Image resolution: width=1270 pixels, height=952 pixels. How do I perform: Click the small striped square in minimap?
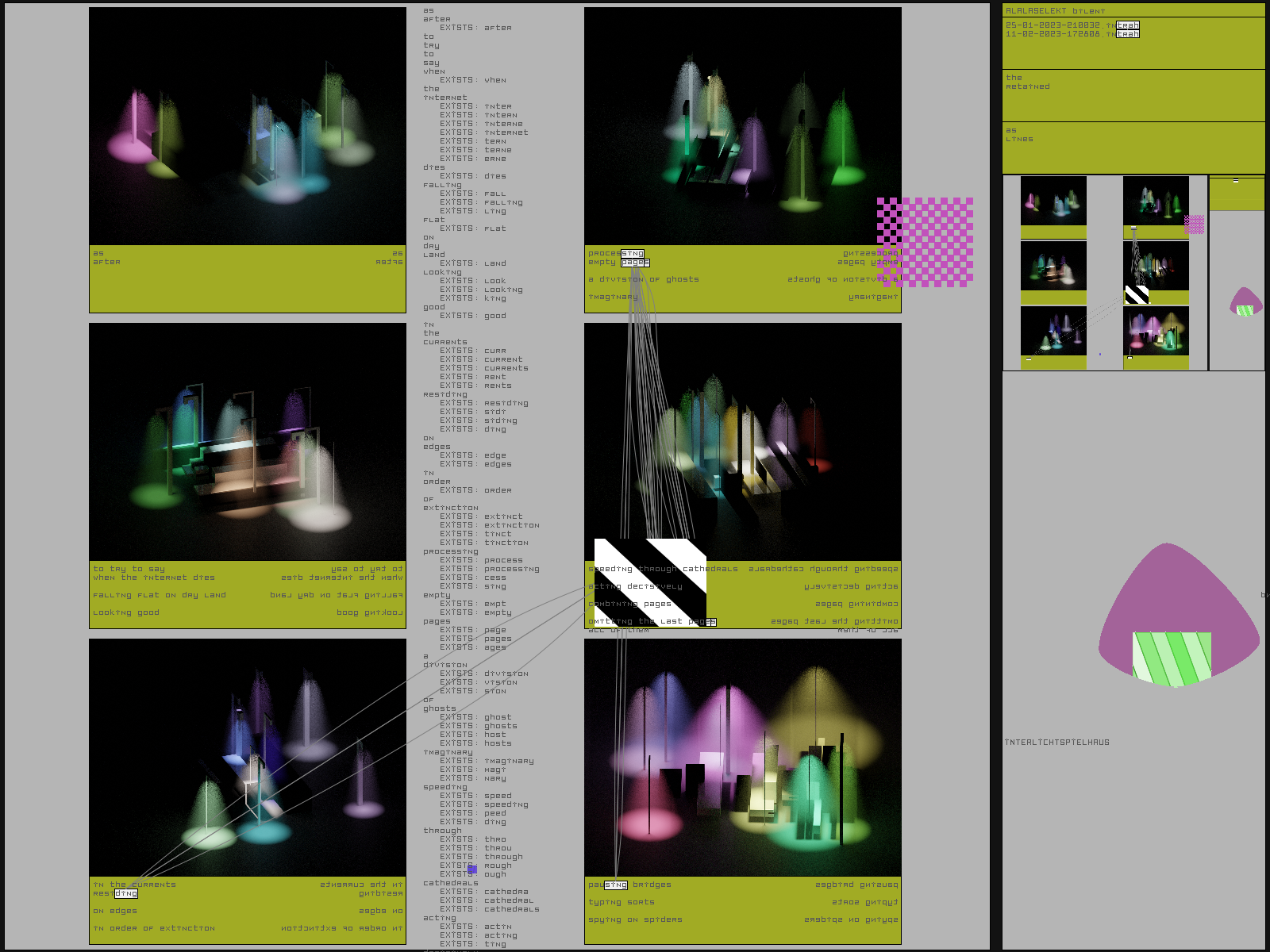point(1137,294)
